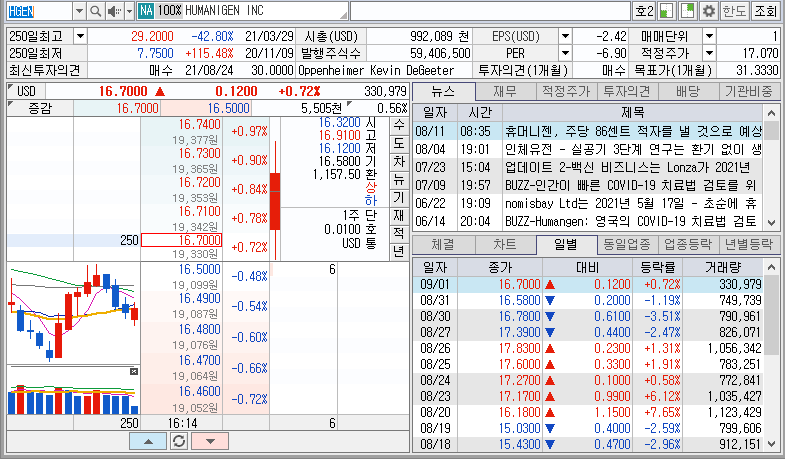Expand the 매매단위 dropdown arrow
Image resolution: width=785 pixels, height=459 pixels.
[709, 37]
